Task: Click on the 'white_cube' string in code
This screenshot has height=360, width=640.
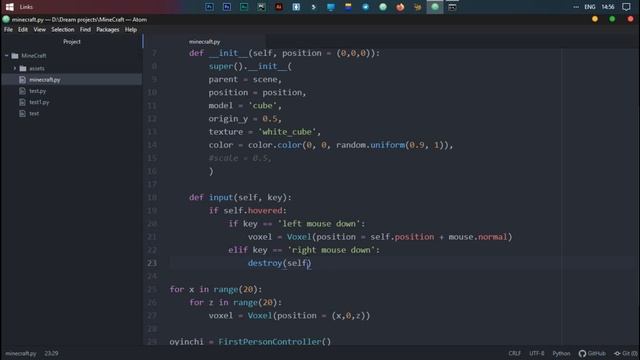Action: pos(287,132)
